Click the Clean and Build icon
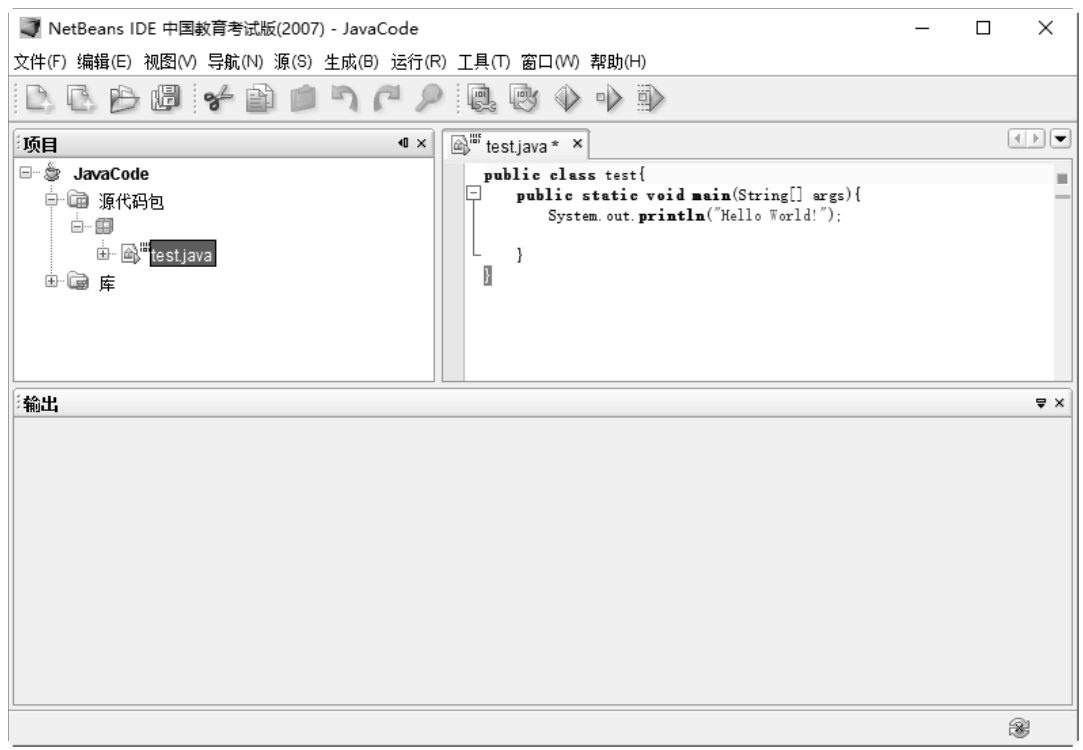Viewport: 1083px width, 750px height. pyautogui.click(x=524, y=99)
